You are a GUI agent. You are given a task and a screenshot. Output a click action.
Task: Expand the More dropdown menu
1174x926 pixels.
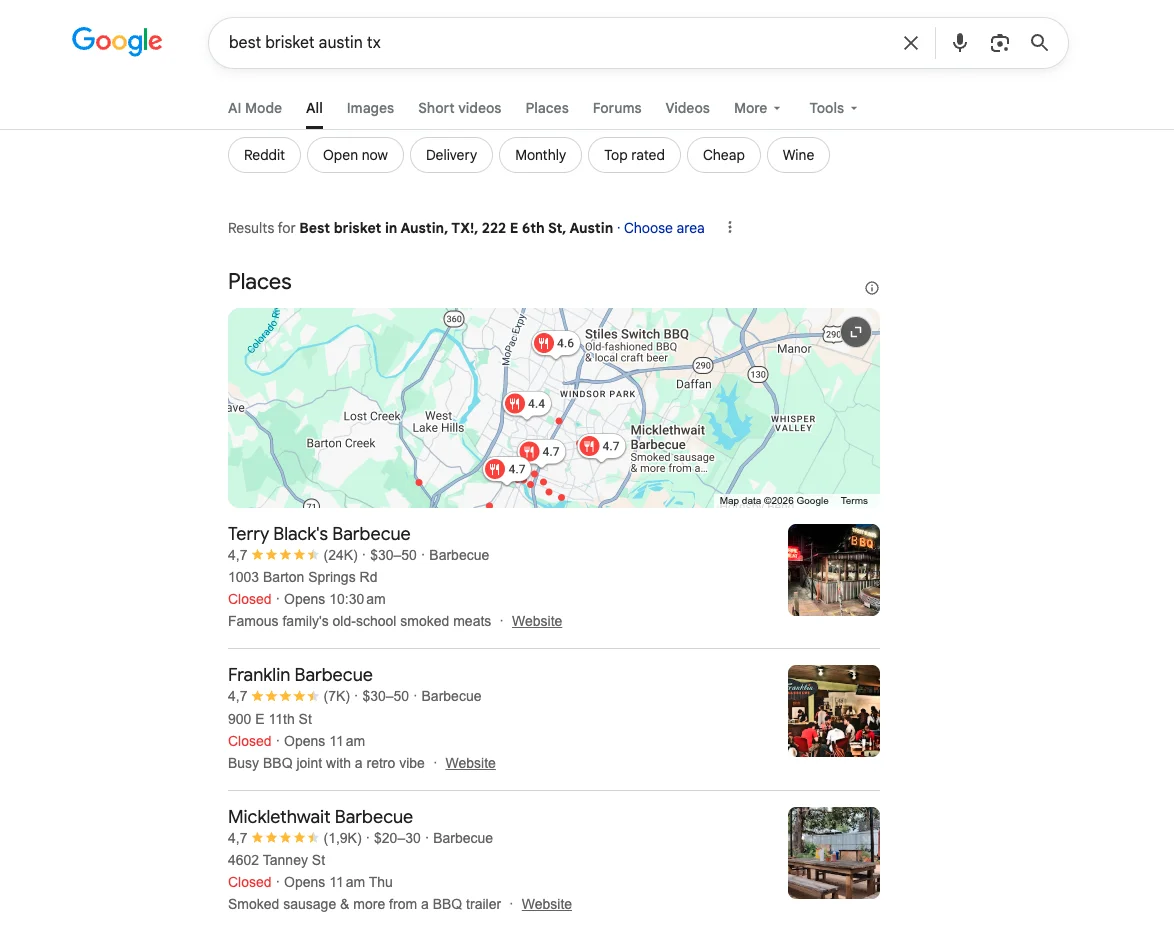point(757,108)
